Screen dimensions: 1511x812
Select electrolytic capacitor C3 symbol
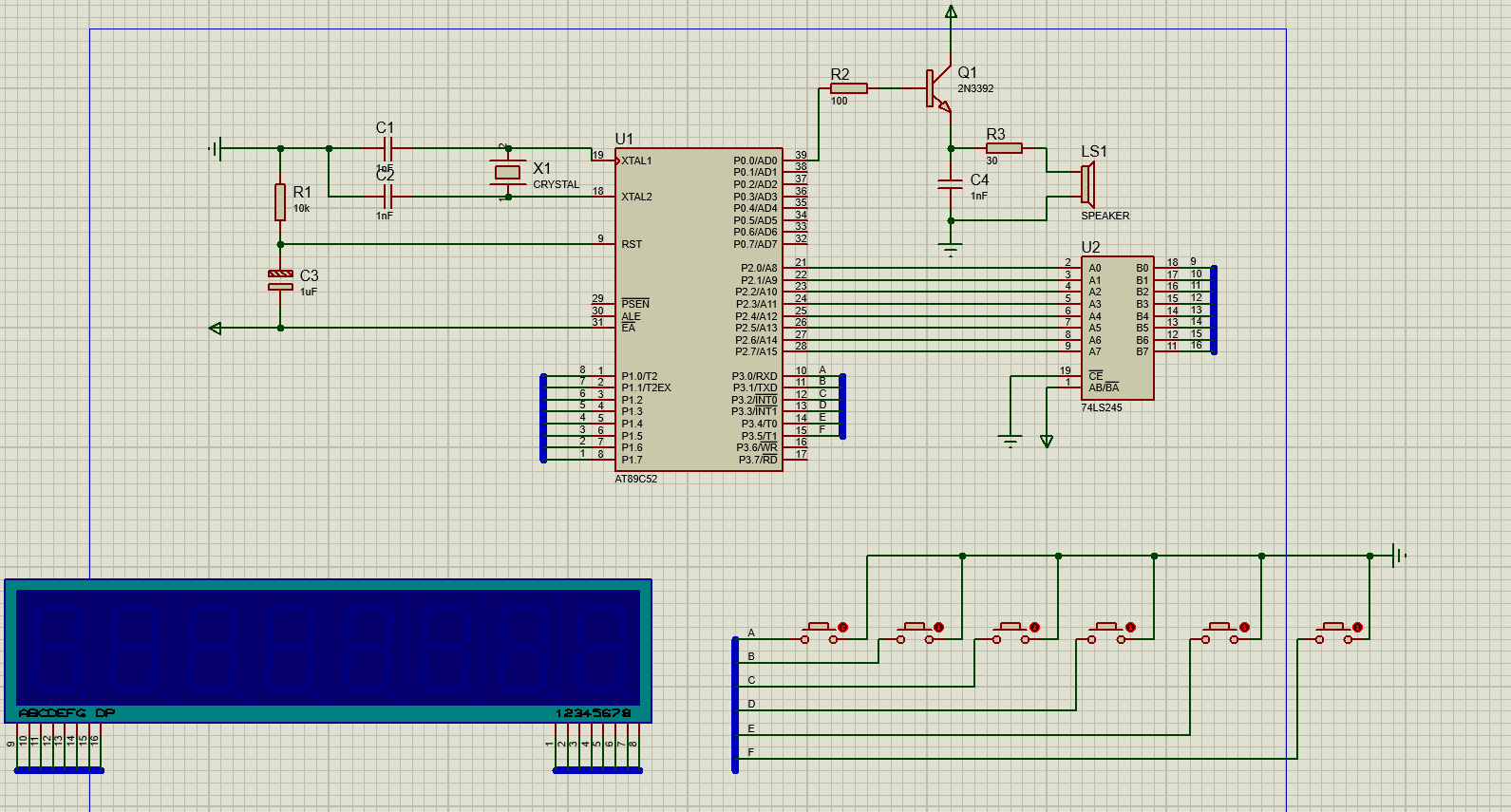pos(280,279)
